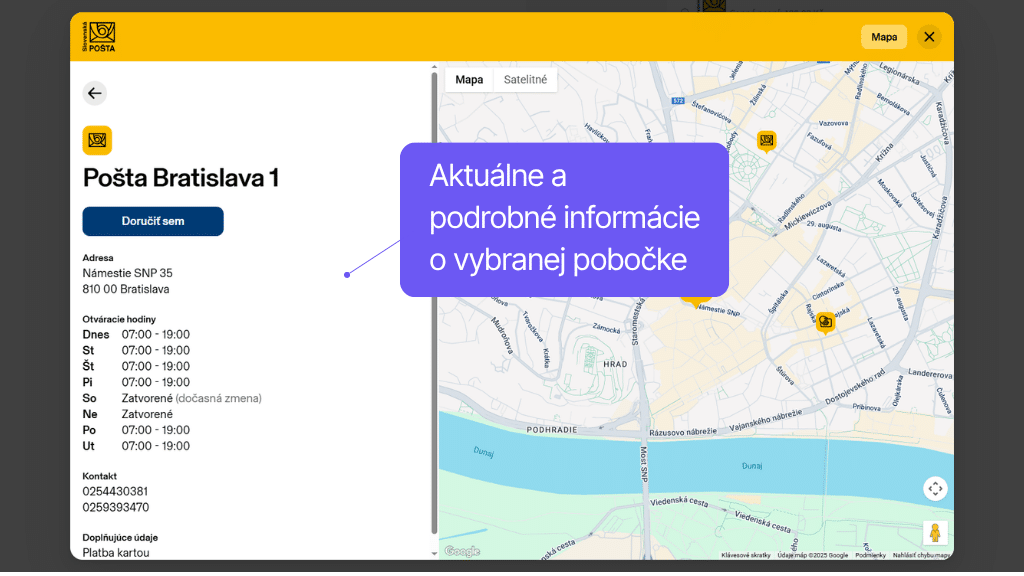Click the yellow post icon above Pošta Bratislava 1
This screenshot has width=1024, height=576.
tap(97, 140)
